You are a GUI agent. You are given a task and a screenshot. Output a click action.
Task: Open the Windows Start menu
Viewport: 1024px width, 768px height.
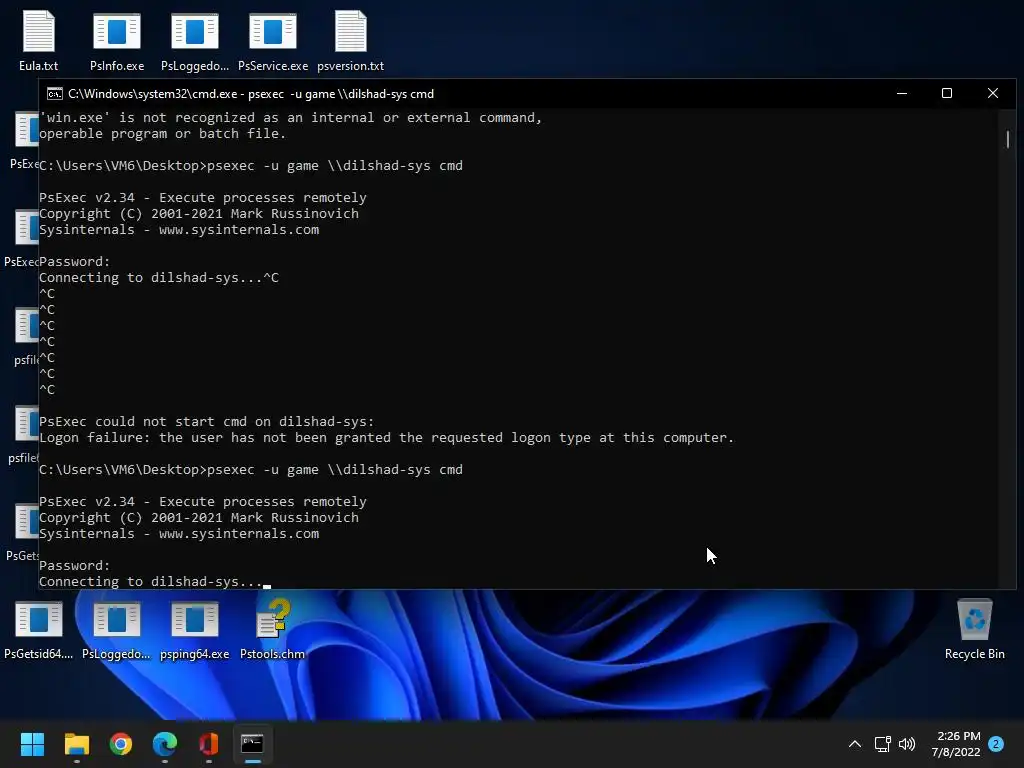(x=32, y=744)
